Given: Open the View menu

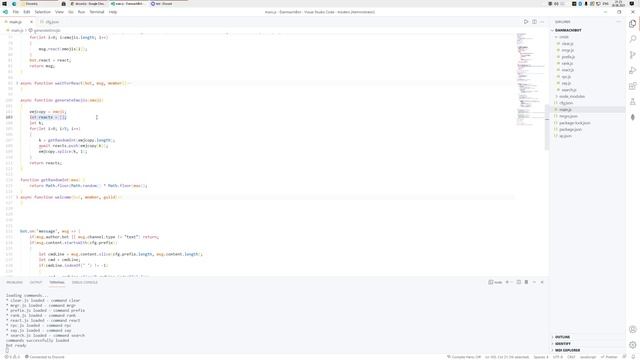Looking at the screenshot, I should click(59, 12).
